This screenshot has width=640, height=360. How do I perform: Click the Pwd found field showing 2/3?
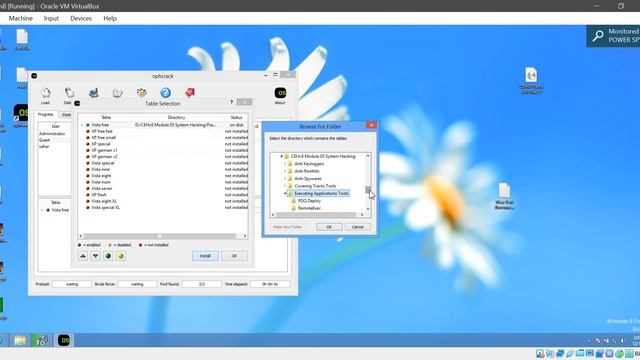(x=202, y=284)
